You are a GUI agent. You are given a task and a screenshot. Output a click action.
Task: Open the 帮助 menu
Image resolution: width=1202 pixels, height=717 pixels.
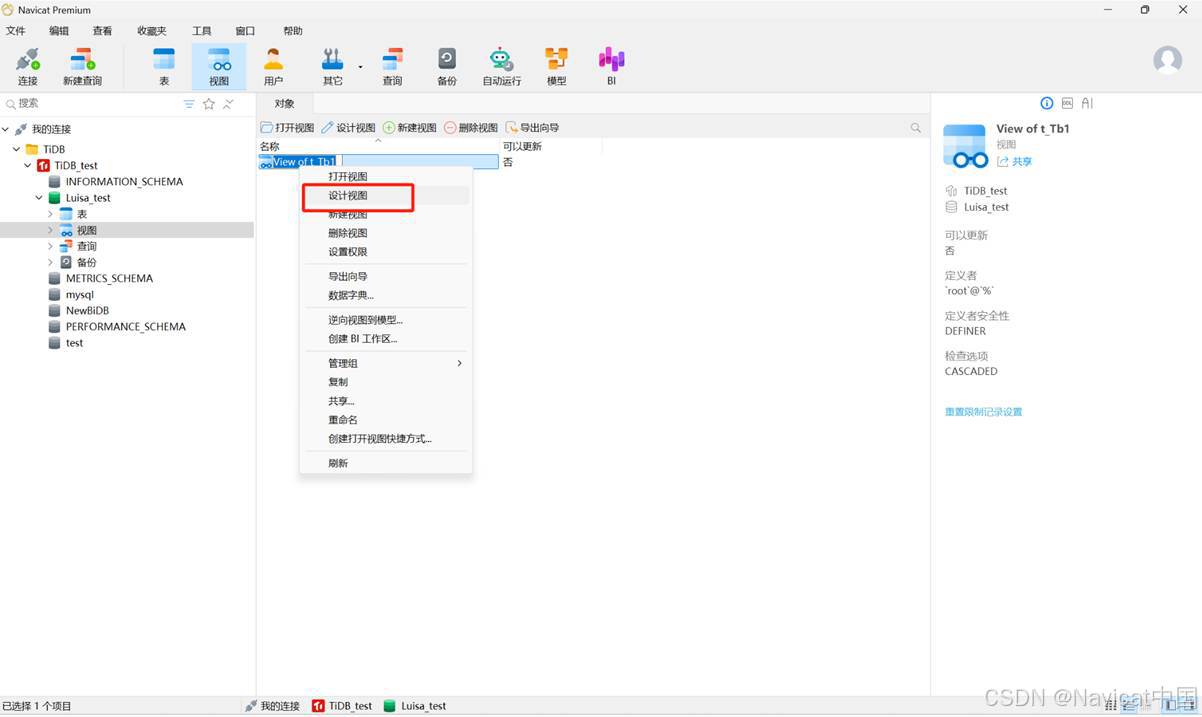coord(293,31)
